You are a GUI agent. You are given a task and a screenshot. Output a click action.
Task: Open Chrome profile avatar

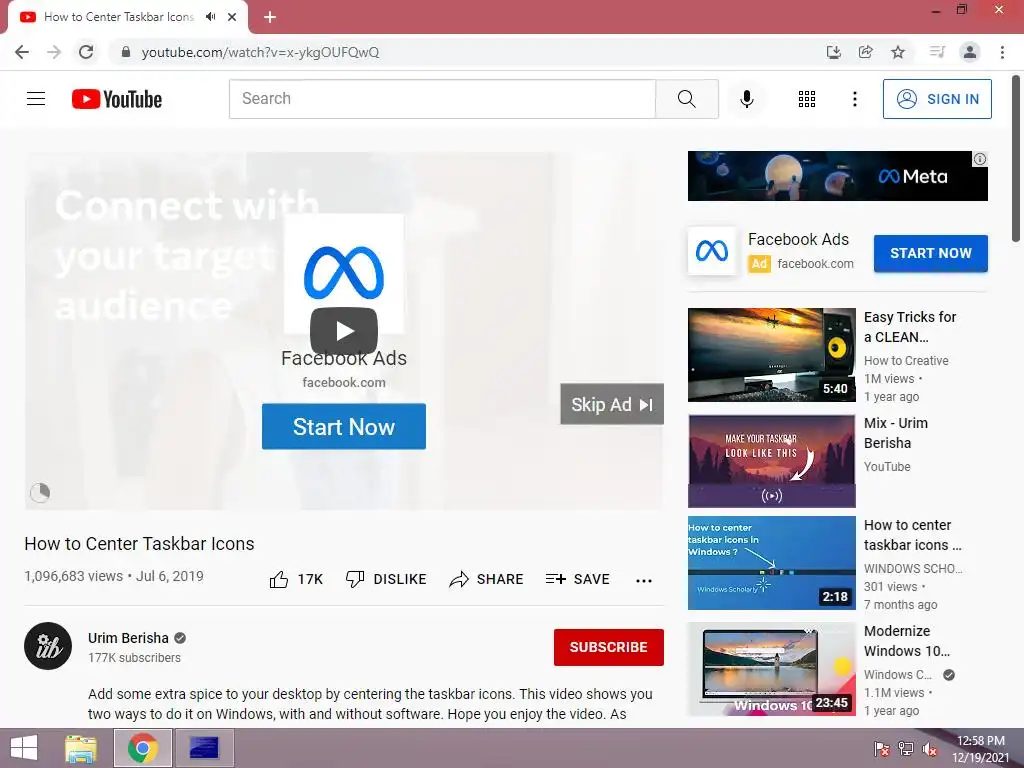970,52
